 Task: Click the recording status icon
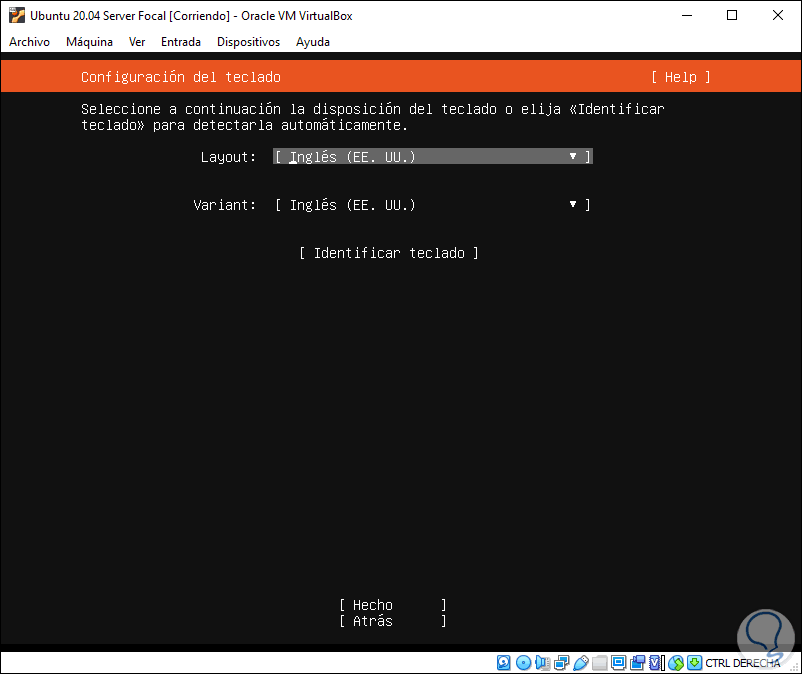(638, 663)
